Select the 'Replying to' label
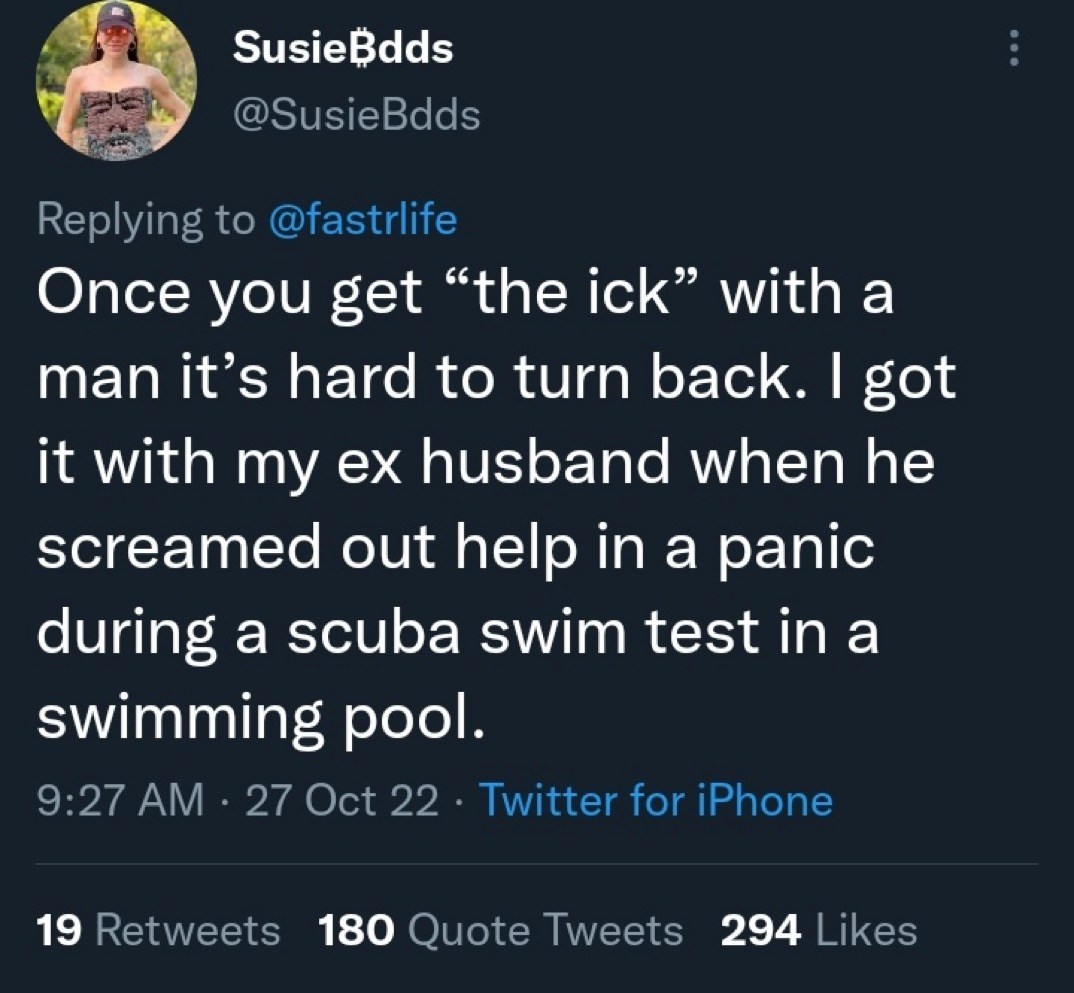 coord(146,220)
